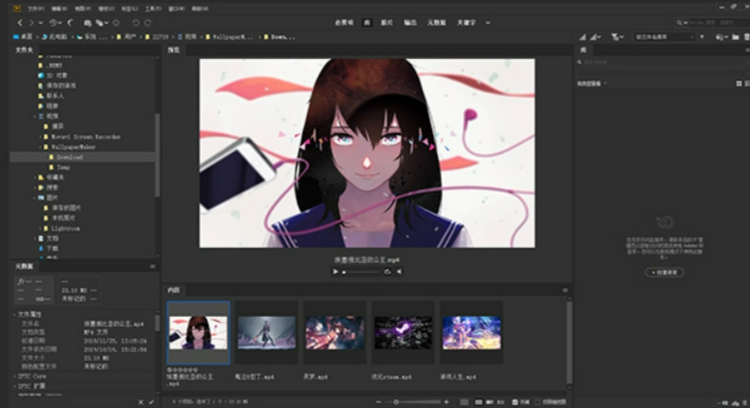
Task: Rotate 90 degrees counterclockwise icon
Action: [135, 22]
